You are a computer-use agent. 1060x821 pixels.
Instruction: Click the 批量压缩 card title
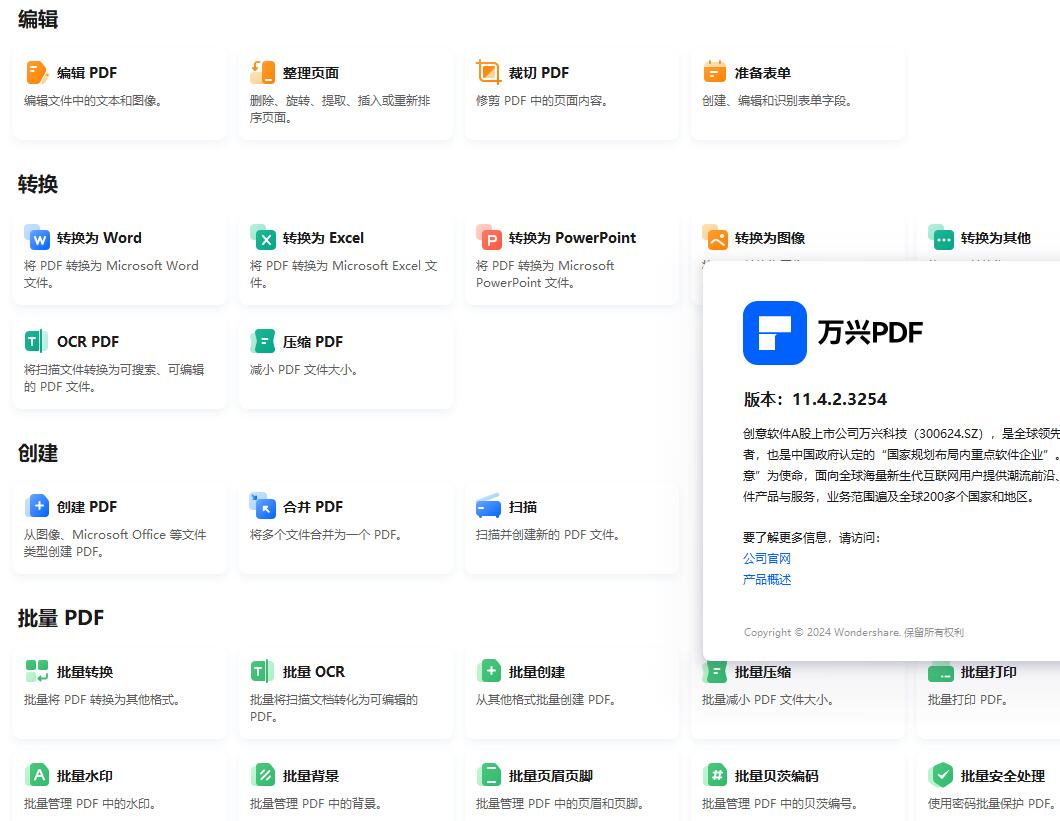[x=763, y=672]
